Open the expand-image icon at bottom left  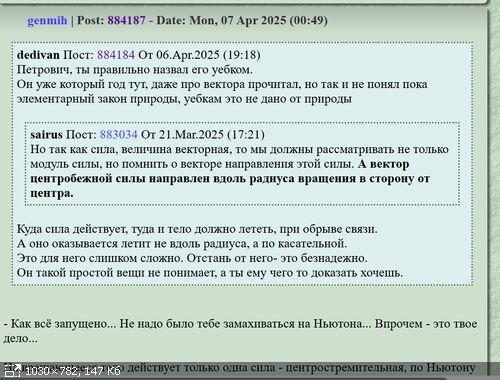click(12, 371)
